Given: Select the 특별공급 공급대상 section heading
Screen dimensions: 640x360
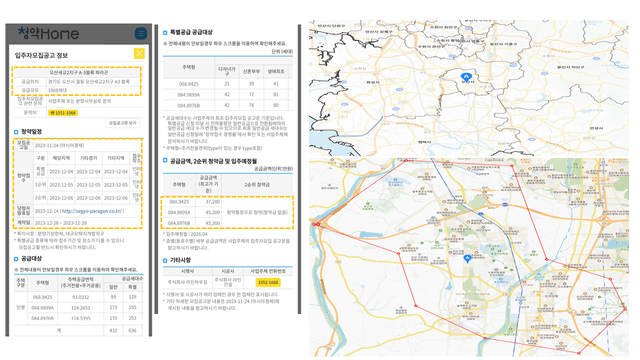Looking at the screenshot, I should click(191, 32).
